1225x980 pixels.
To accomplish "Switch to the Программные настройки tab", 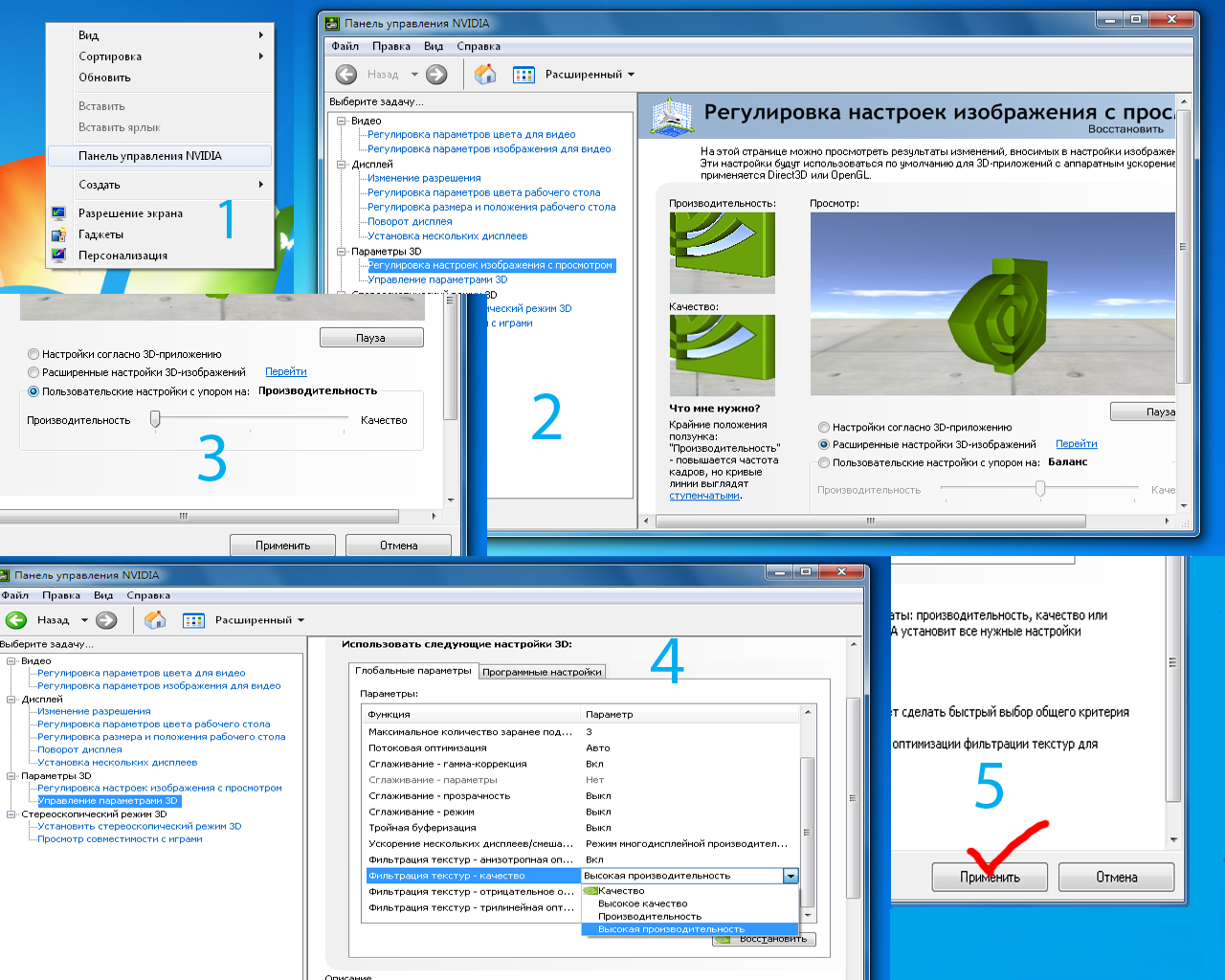I will click(542, 672).
